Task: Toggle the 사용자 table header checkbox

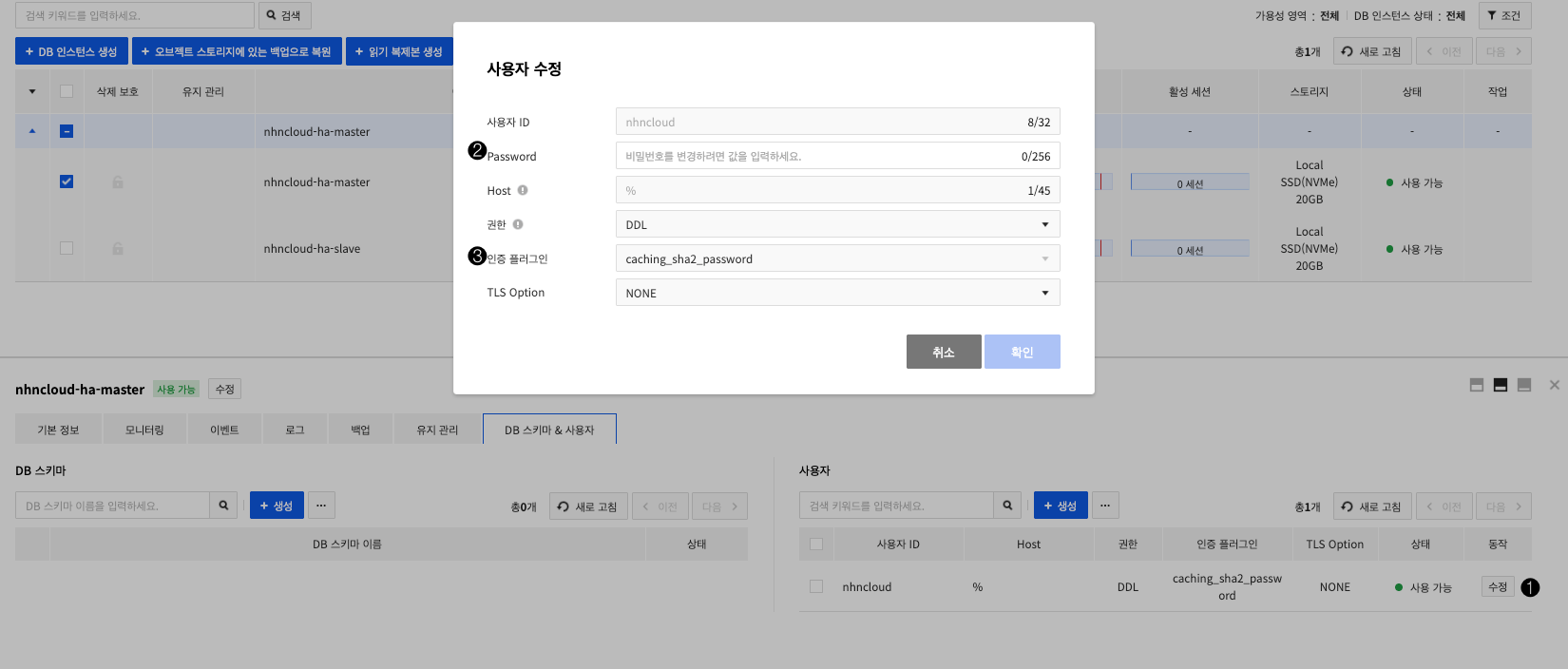Action: point(816,545)
